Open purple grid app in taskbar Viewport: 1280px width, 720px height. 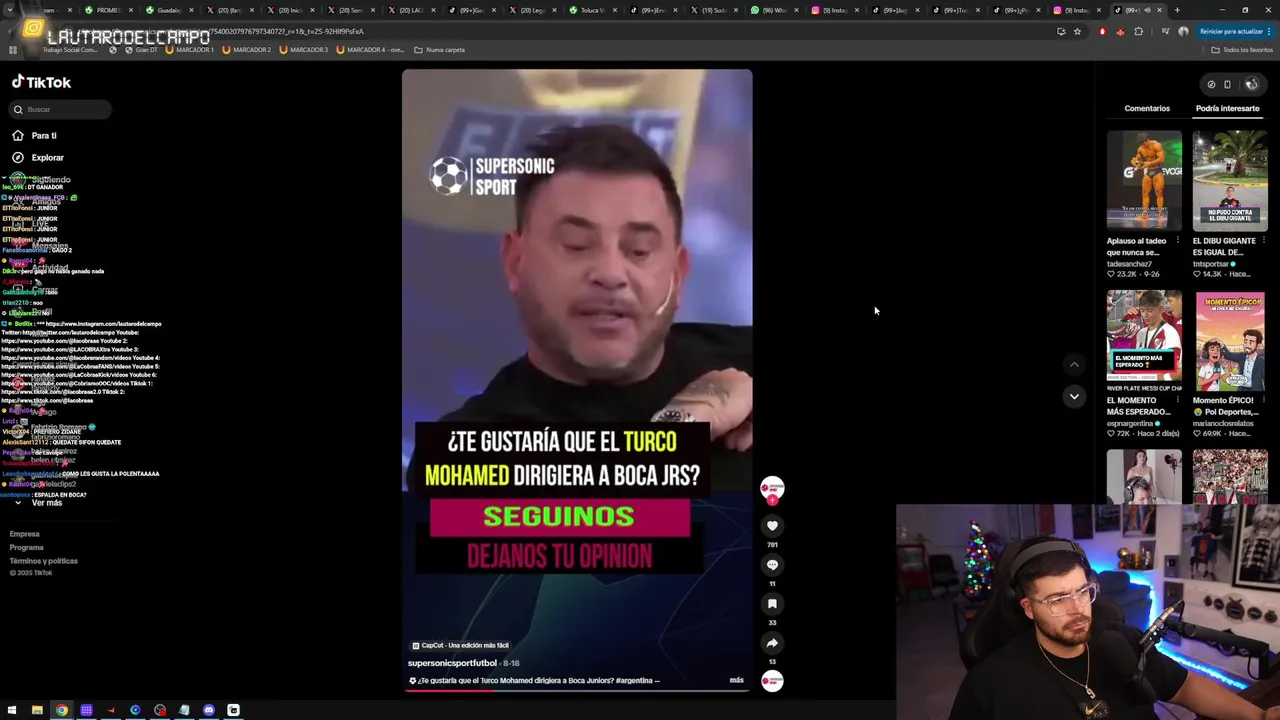(86, 710)
